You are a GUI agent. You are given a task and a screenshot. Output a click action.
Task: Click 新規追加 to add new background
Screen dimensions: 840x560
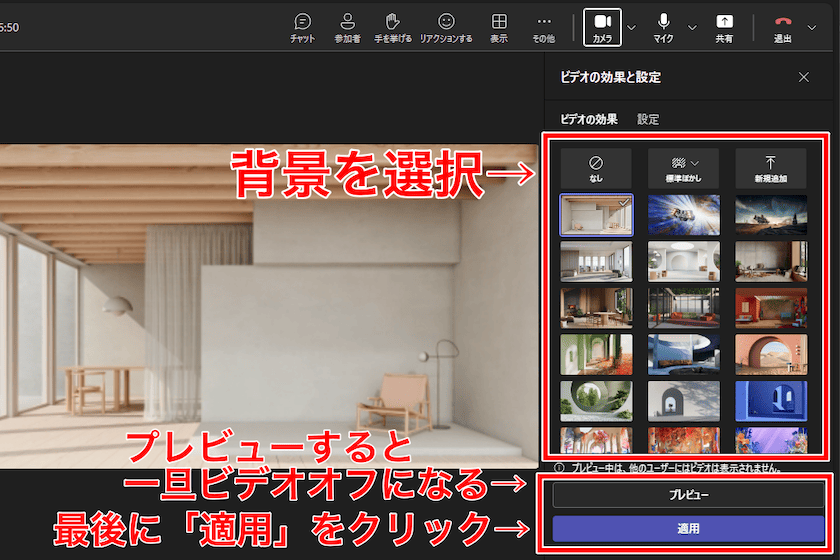tap(770, 167)
